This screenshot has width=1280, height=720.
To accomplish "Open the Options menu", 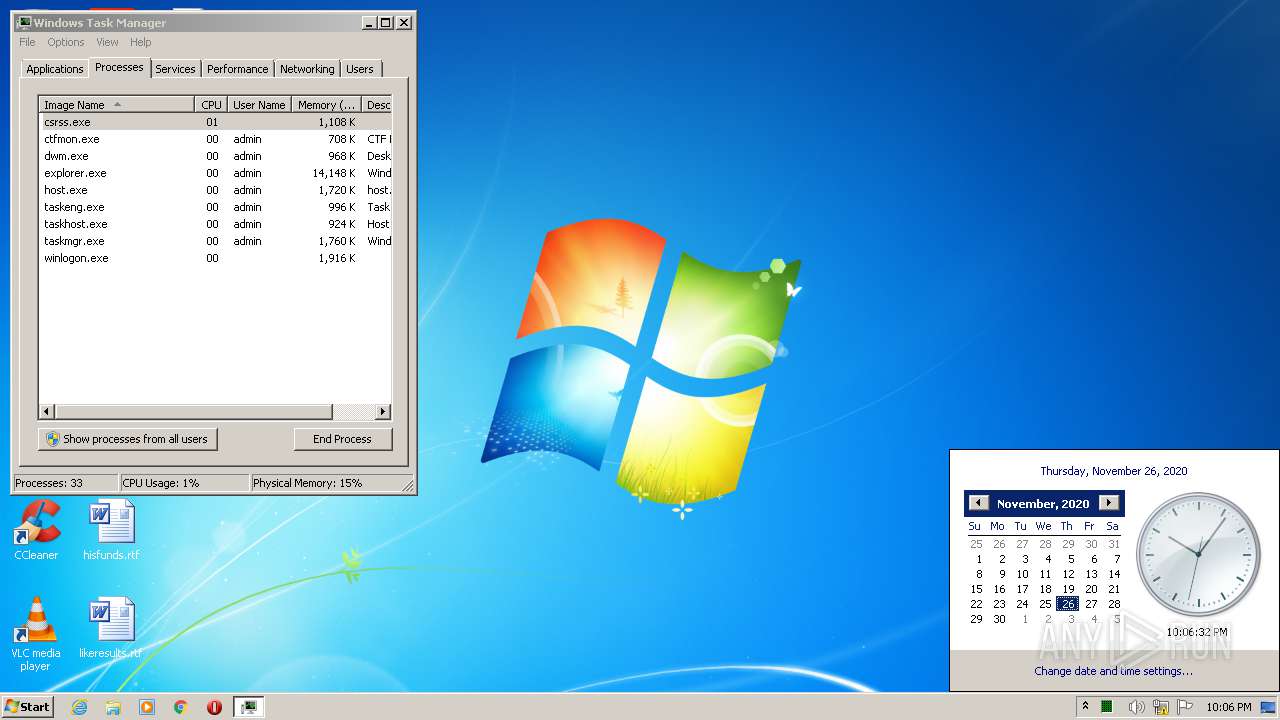I will click(x=66, y=42).
